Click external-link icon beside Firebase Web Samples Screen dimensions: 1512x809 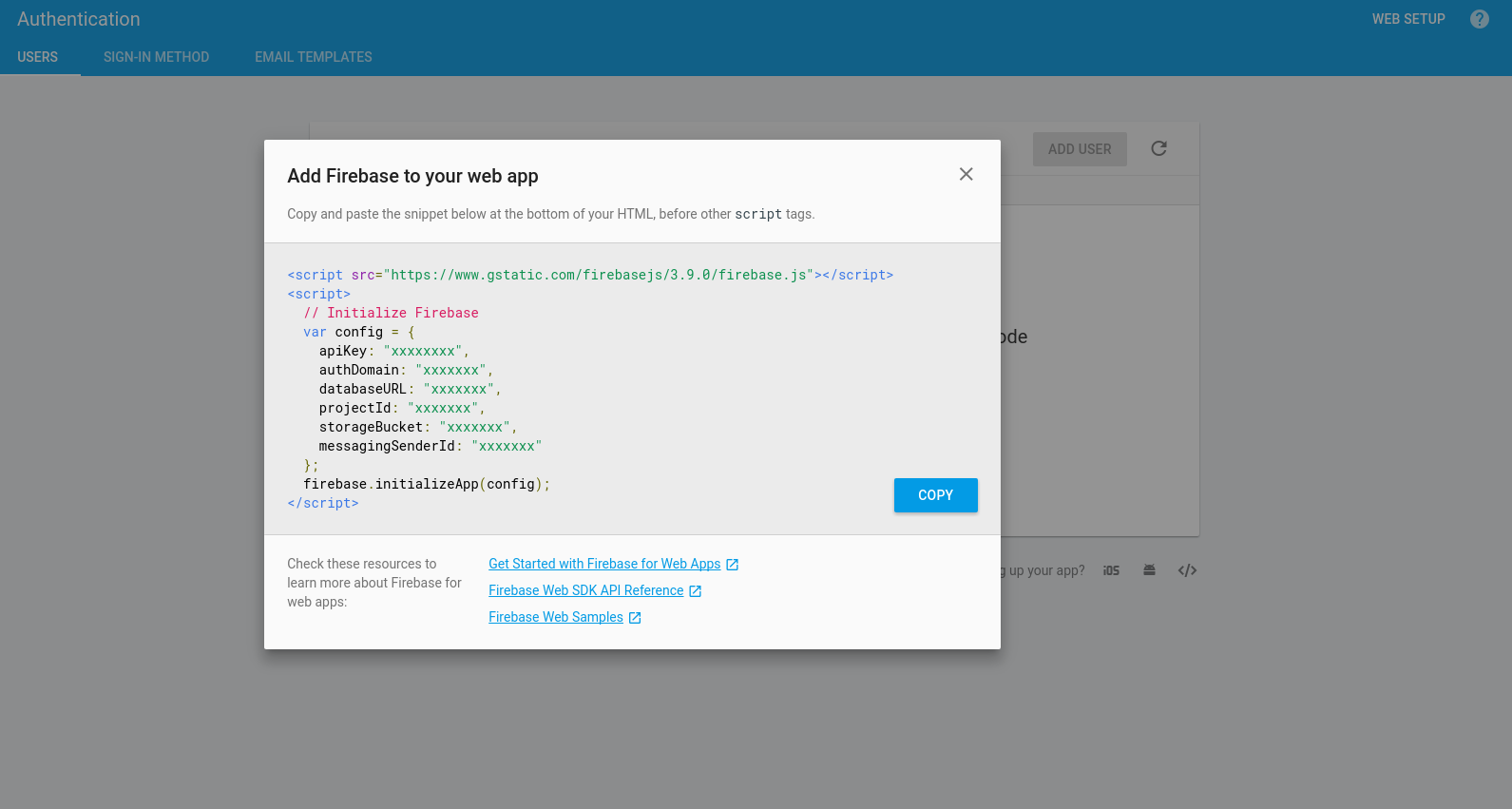(x=635, y=618)
